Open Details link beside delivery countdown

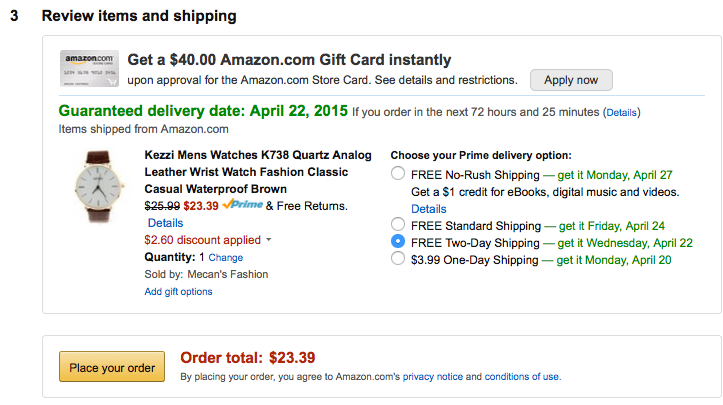(620, 112)
